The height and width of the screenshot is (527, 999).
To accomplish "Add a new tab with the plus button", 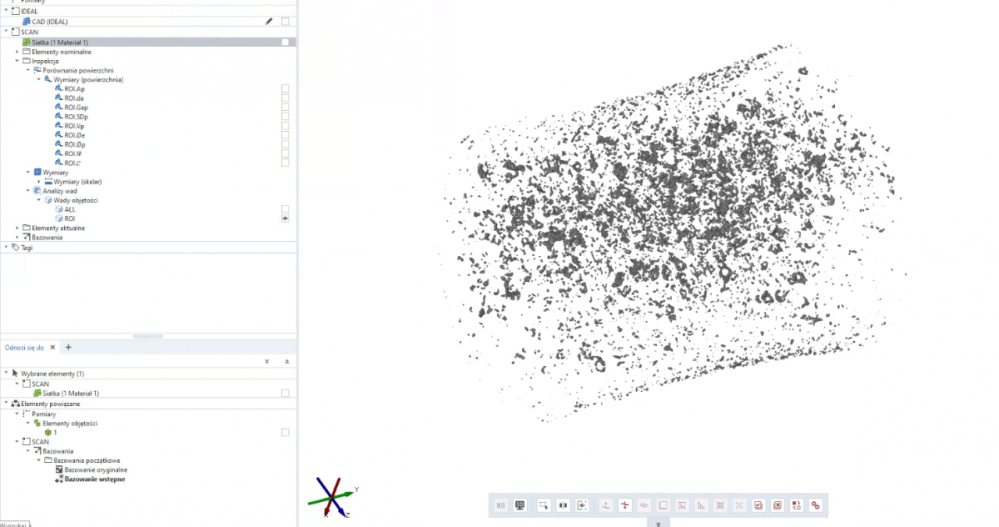I will (x=68, y=347).
